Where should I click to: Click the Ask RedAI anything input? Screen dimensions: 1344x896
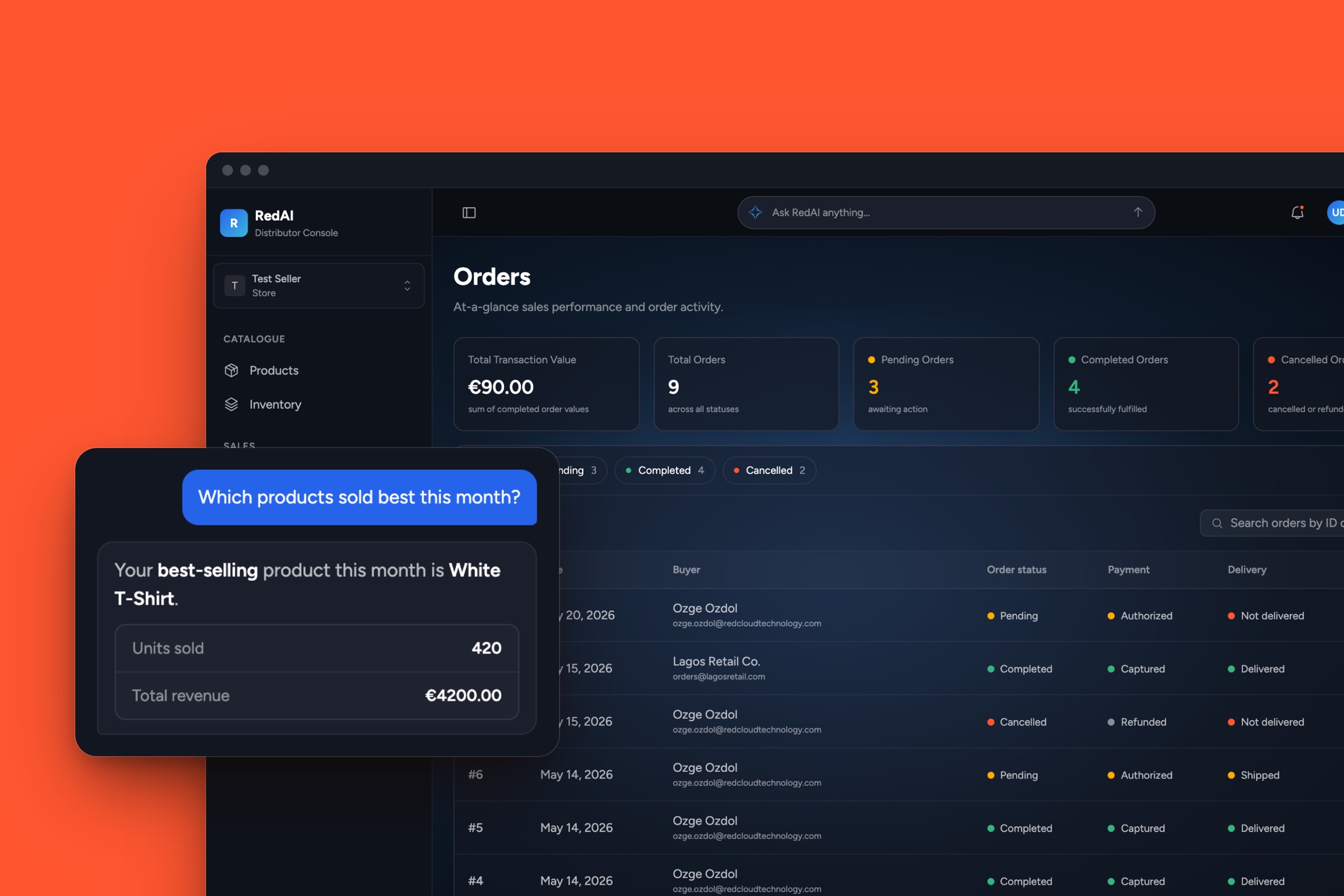[946, 213]
